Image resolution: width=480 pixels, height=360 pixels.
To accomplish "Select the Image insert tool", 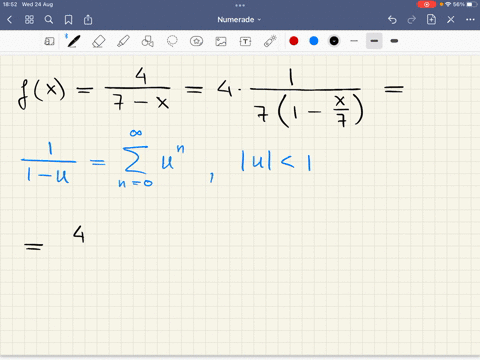I will click(x=221, y=41).
